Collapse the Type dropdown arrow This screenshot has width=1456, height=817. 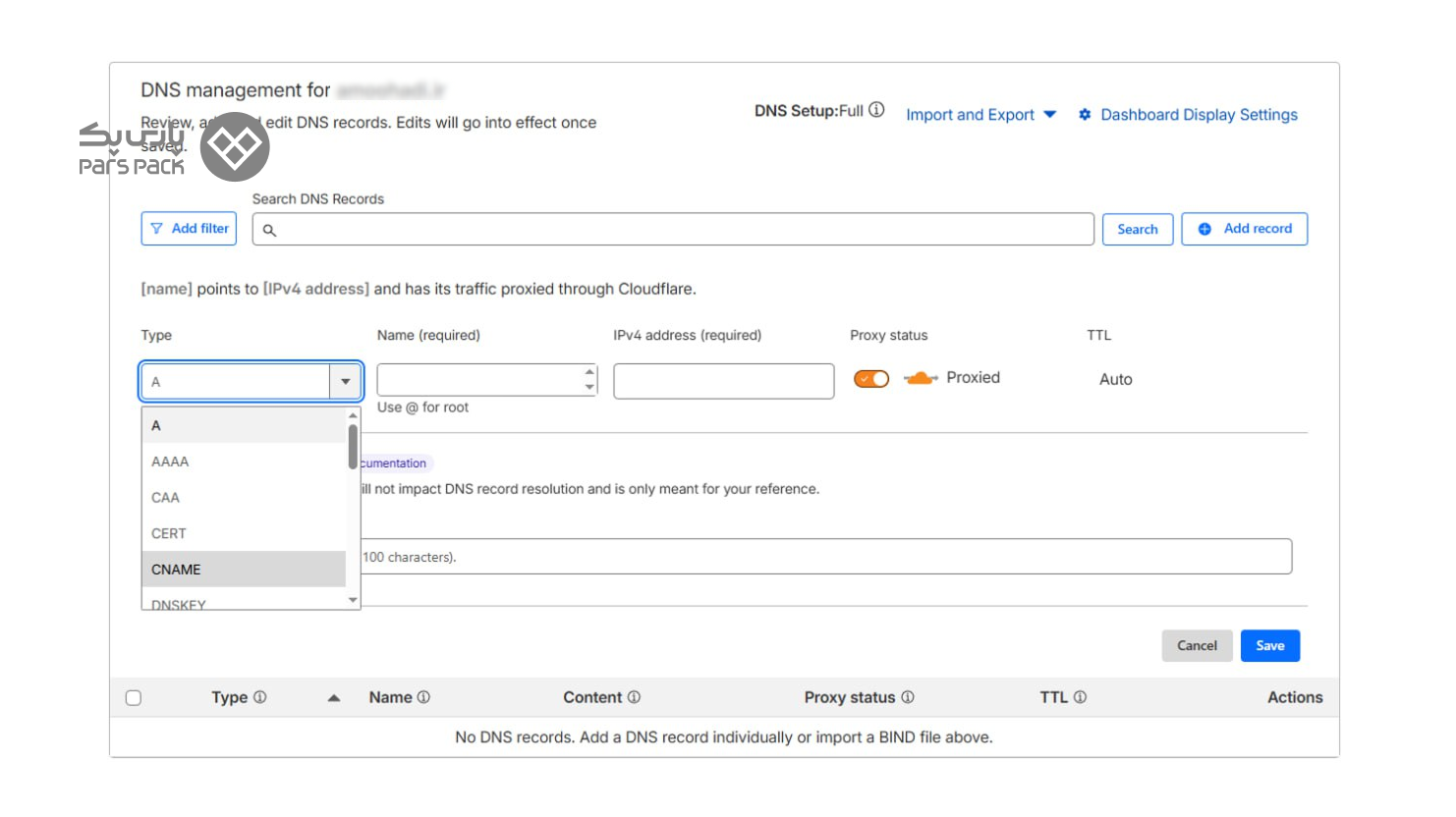pyautogui.click(x=346, y=382)
